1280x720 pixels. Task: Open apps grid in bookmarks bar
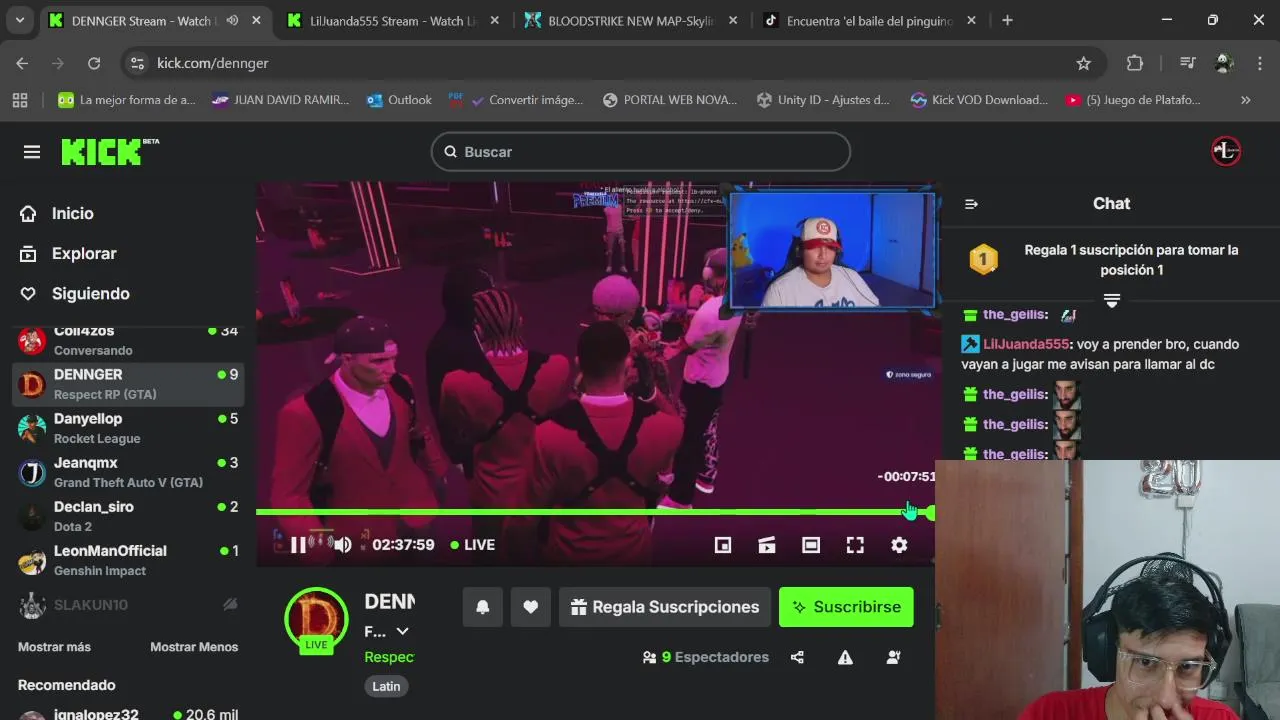tap(20, 100)
